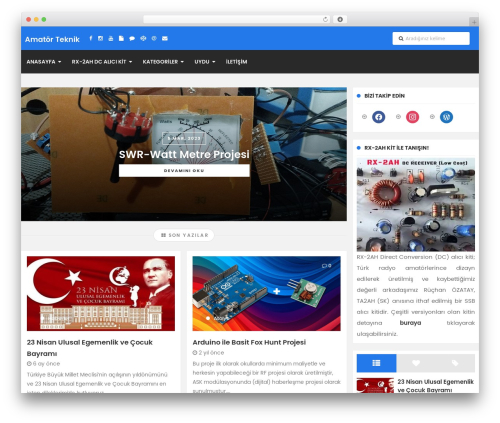
Task: Click the DEVAMINI OKU button
Action: click(x=184, y=170)
